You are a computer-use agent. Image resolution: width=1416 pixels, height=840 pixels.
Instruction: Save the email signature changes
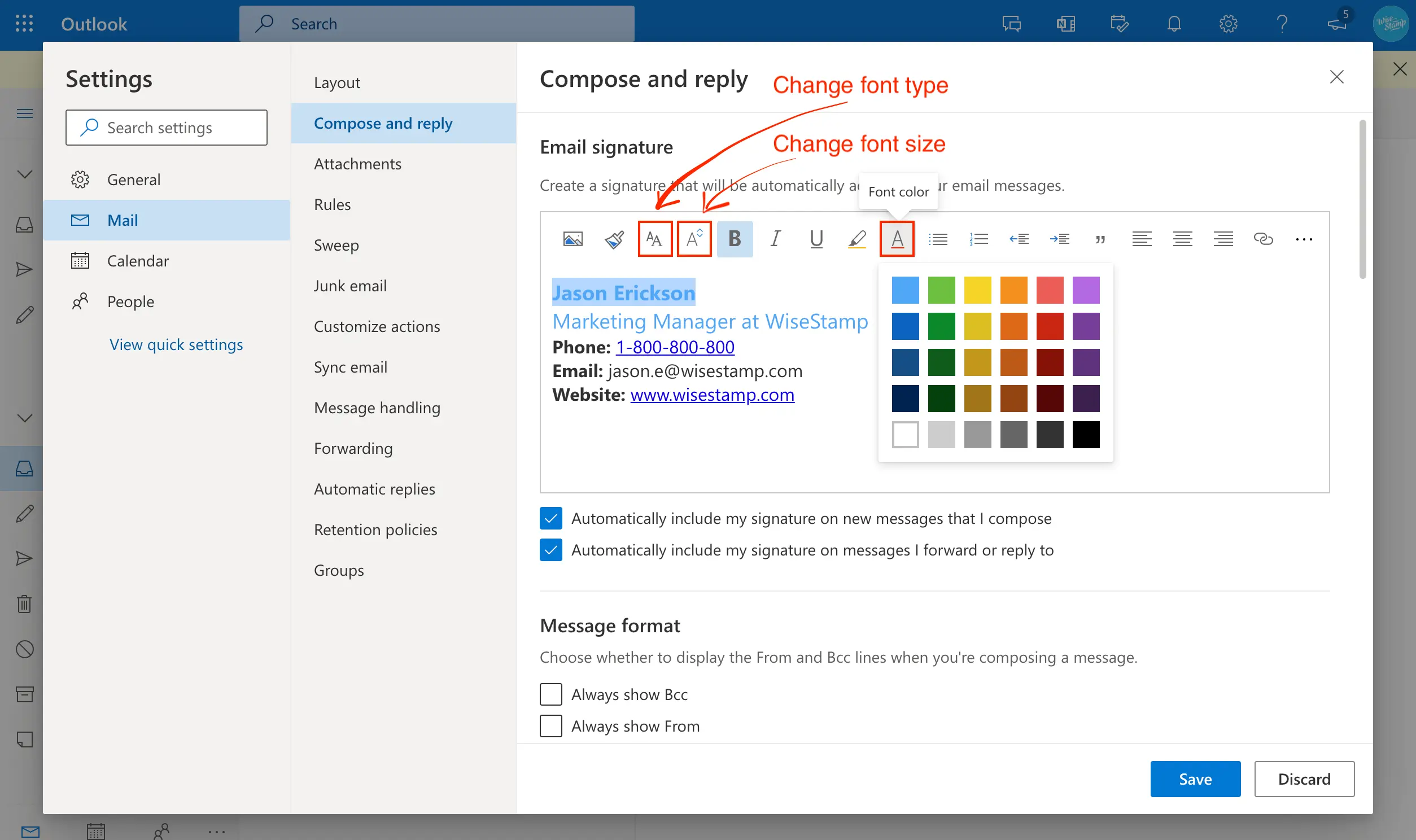click(x=1195, y=778)
